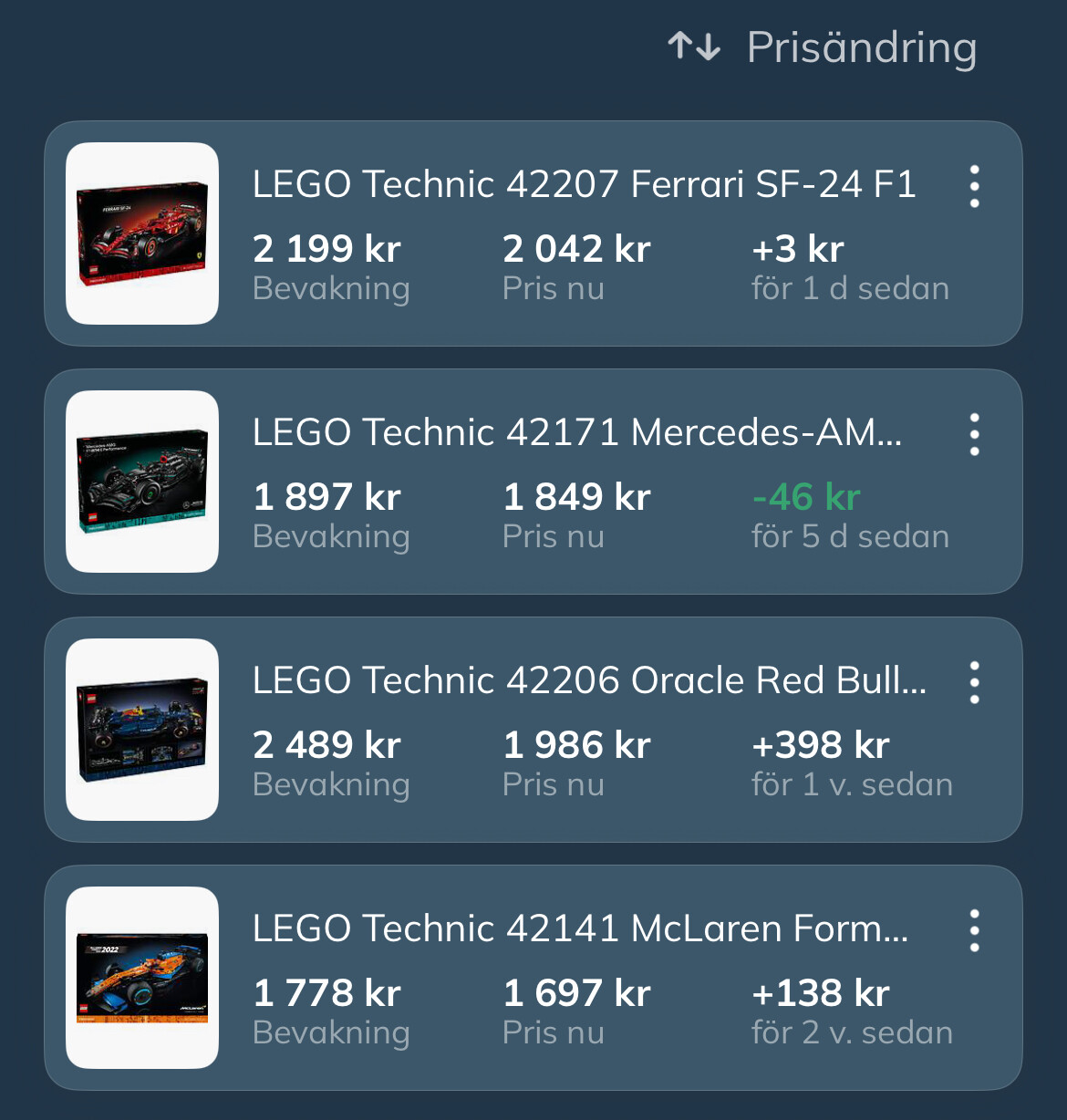Click the green -46 kr price change

(806, 497)
